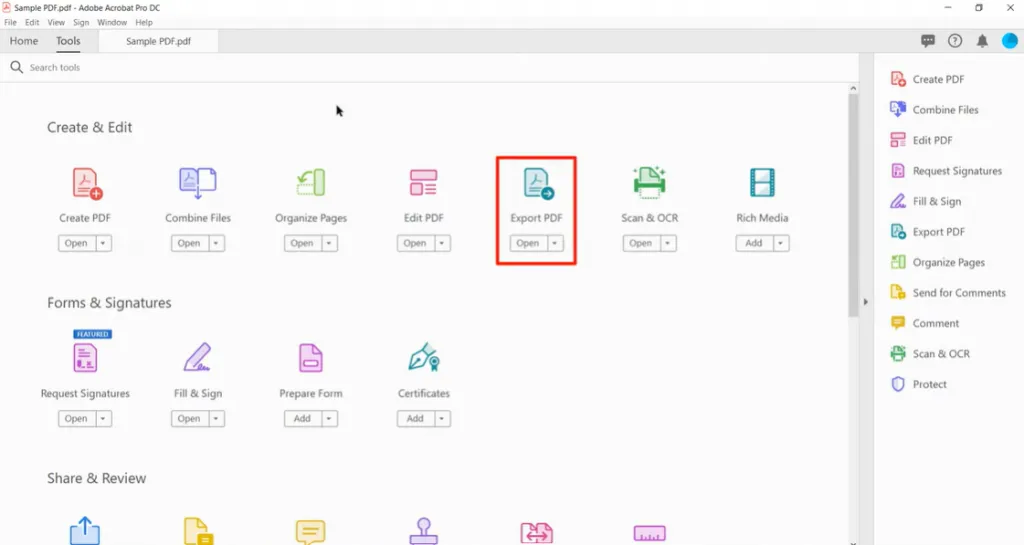This screenshot has width=1024, height=545.
Task: Select Comment in the right sidebar
Action: tap(925, 323)
